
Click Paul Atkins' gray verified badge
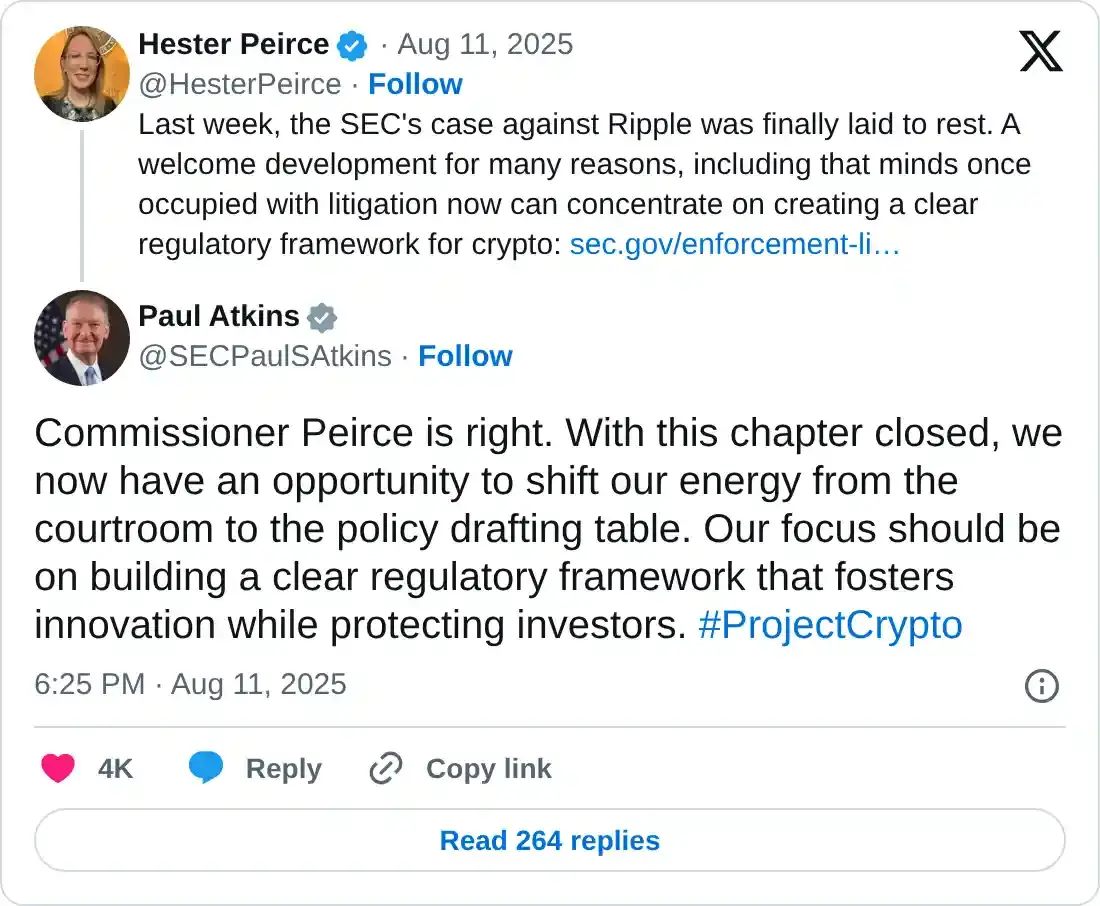322,317
